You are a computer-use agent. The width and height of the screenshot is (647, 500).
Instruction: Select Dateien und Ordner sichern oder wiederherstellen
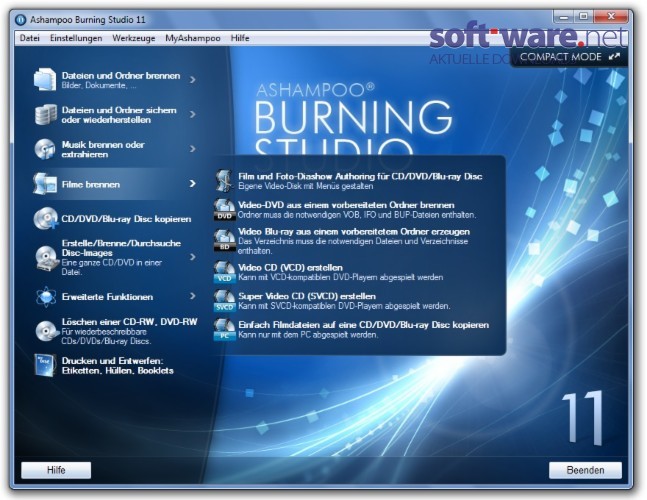119,115
